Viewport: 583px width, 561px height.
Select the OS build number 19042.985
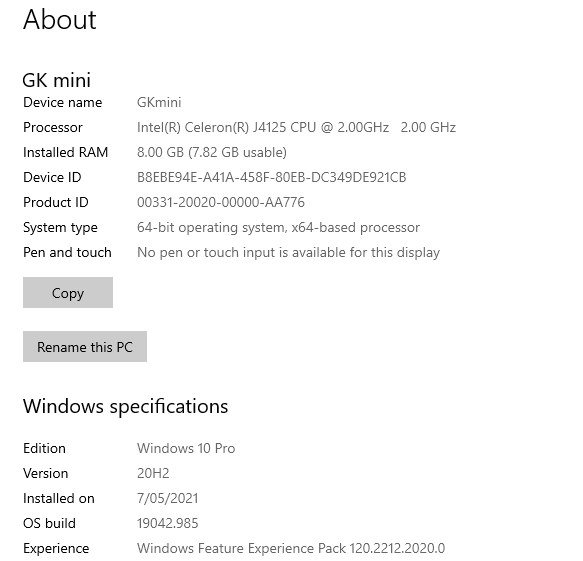(168, 523)
